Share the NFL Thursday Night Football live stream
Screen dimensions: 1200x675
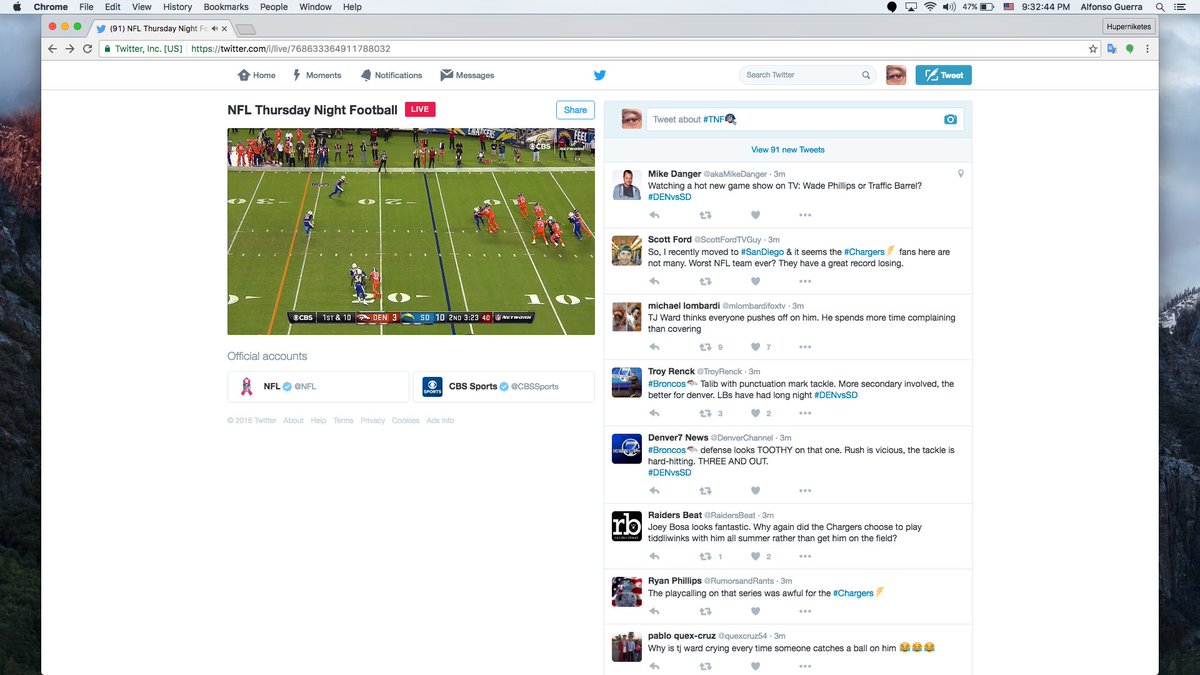575,110
